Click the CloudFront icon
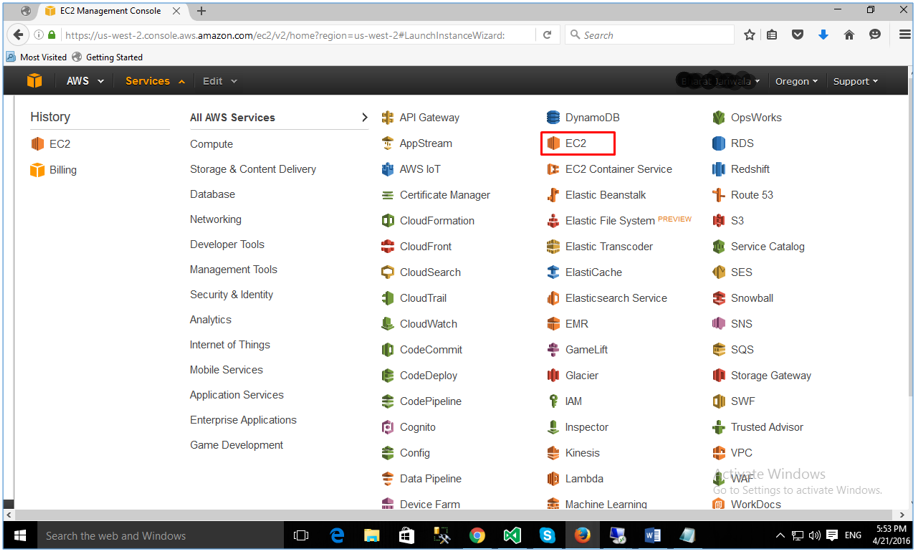The image size is (914, 550). (388, 246)
